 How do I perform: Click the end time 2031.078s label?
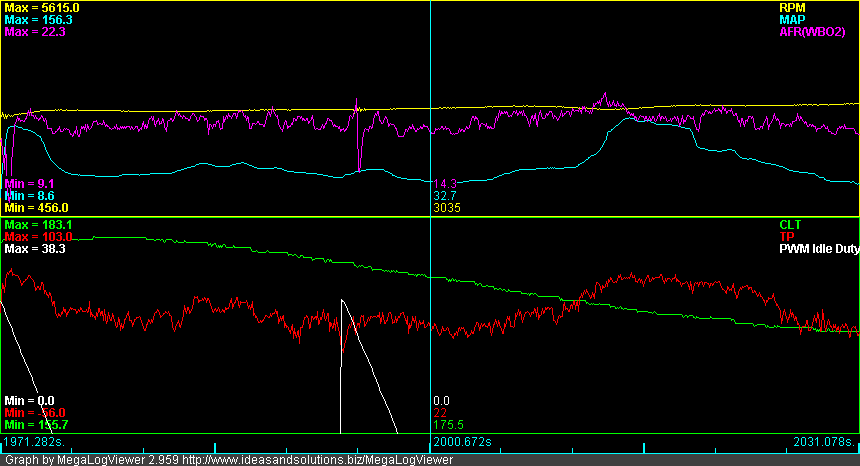[824, 442]
